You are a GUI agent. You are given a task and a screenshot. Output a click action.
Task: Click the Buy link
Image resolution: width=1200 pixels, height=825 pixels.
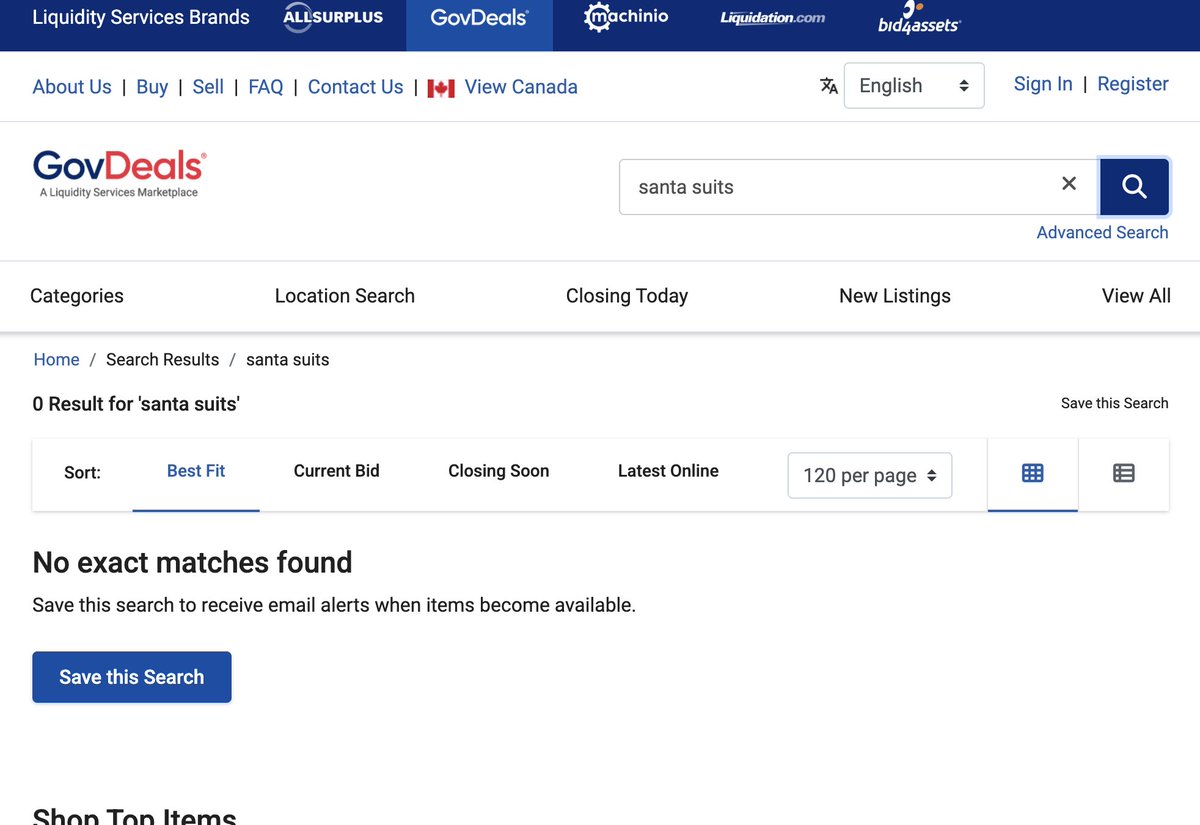coord(152,87)
